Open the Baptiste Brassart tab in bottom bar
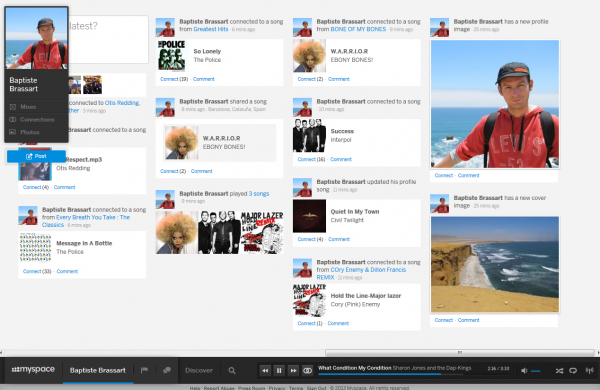The image size is (600, 390). coord(98,370)
